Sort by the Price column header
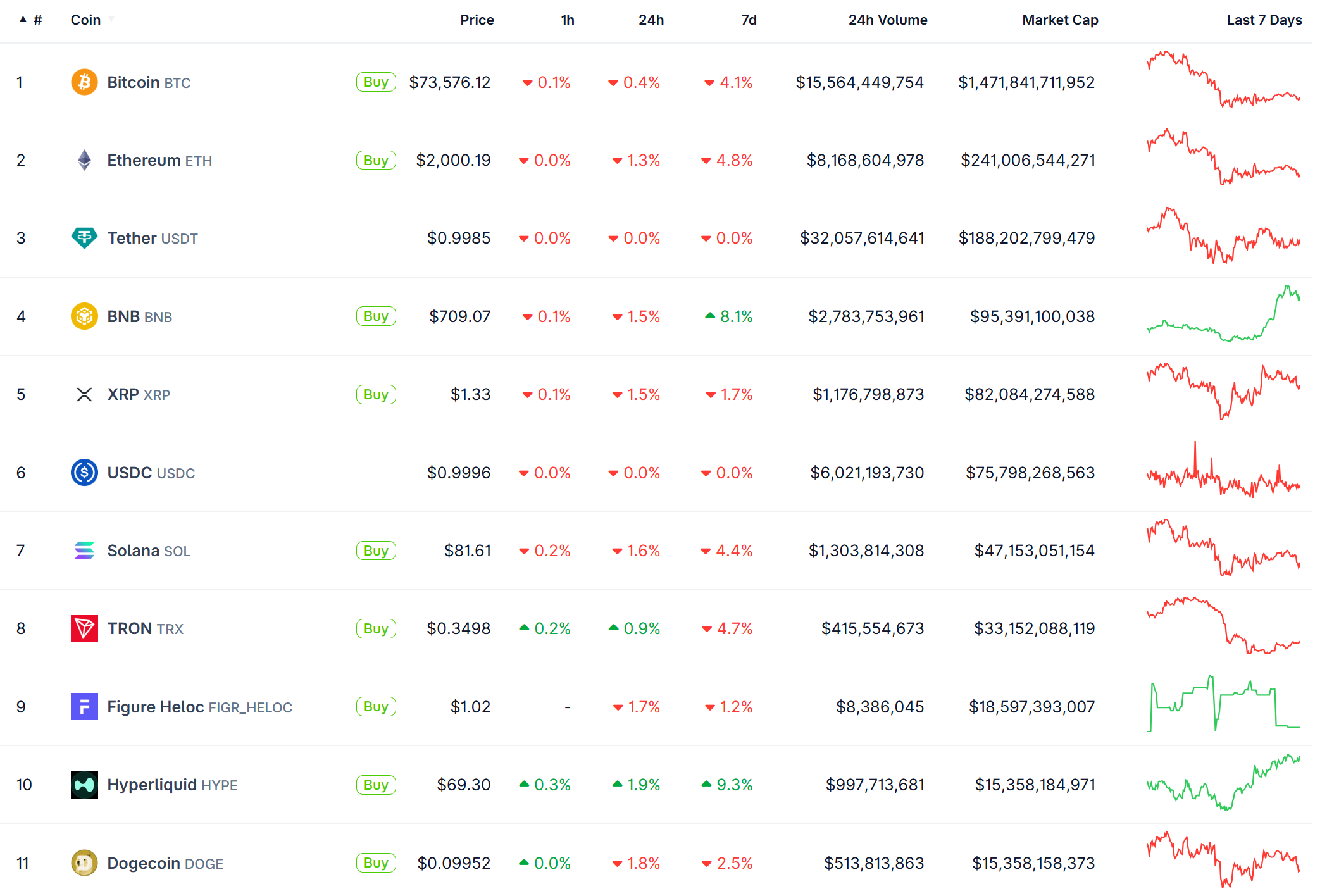1327x896 pixels. pyautogui.click(x=477, y=20)
